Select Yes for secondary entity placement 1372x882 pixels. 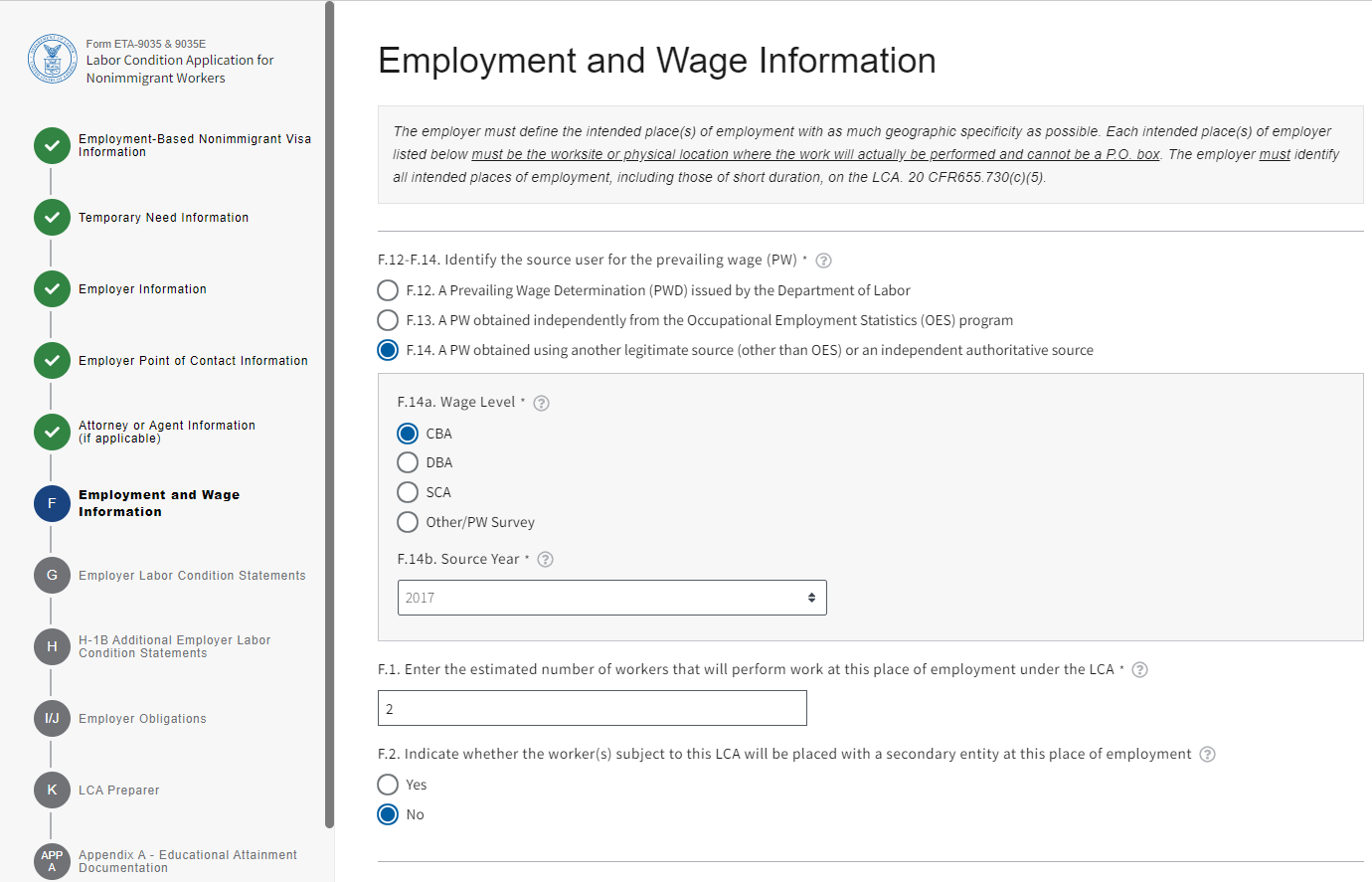(388, 785)
